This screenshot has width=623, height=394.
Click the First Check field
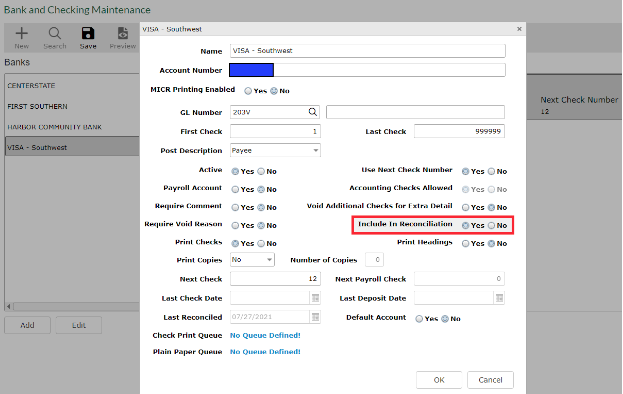pyautogui.click(x=275, y=131)
